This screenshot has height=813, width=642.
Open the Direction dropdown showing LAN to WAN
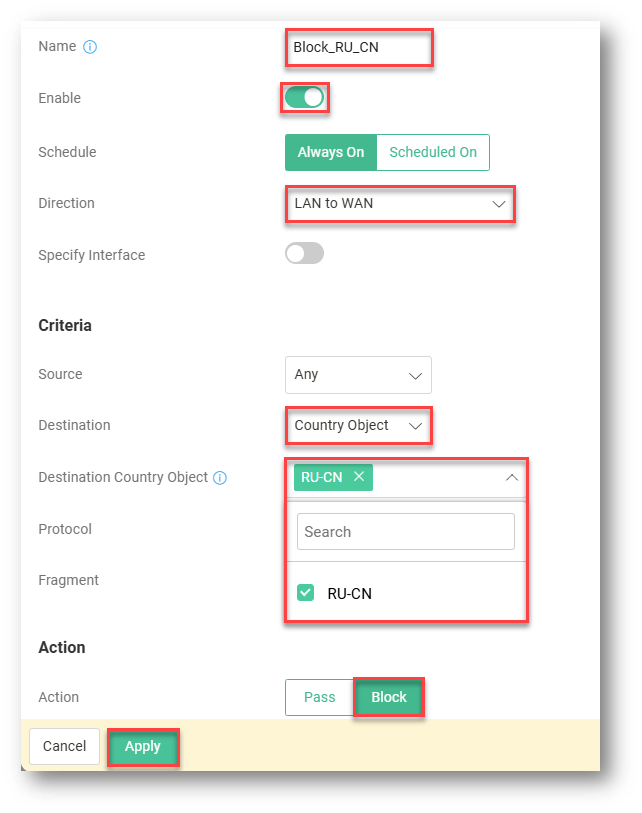[x=400, y=204]
